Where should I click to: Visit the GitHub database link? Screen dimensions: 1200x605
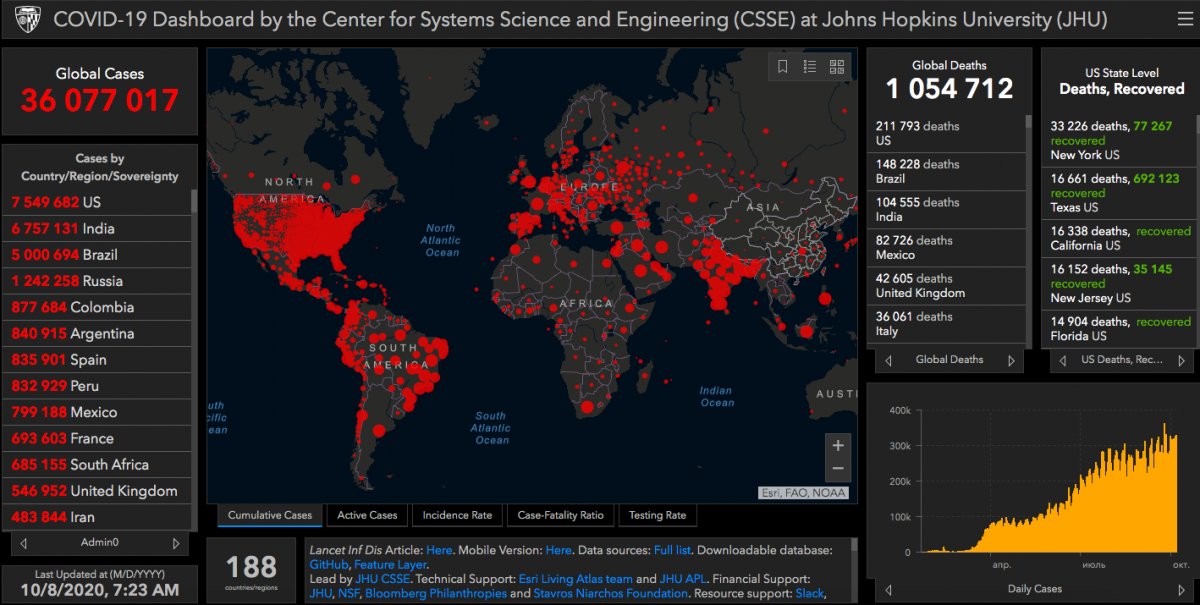click(x=329, y=564)
